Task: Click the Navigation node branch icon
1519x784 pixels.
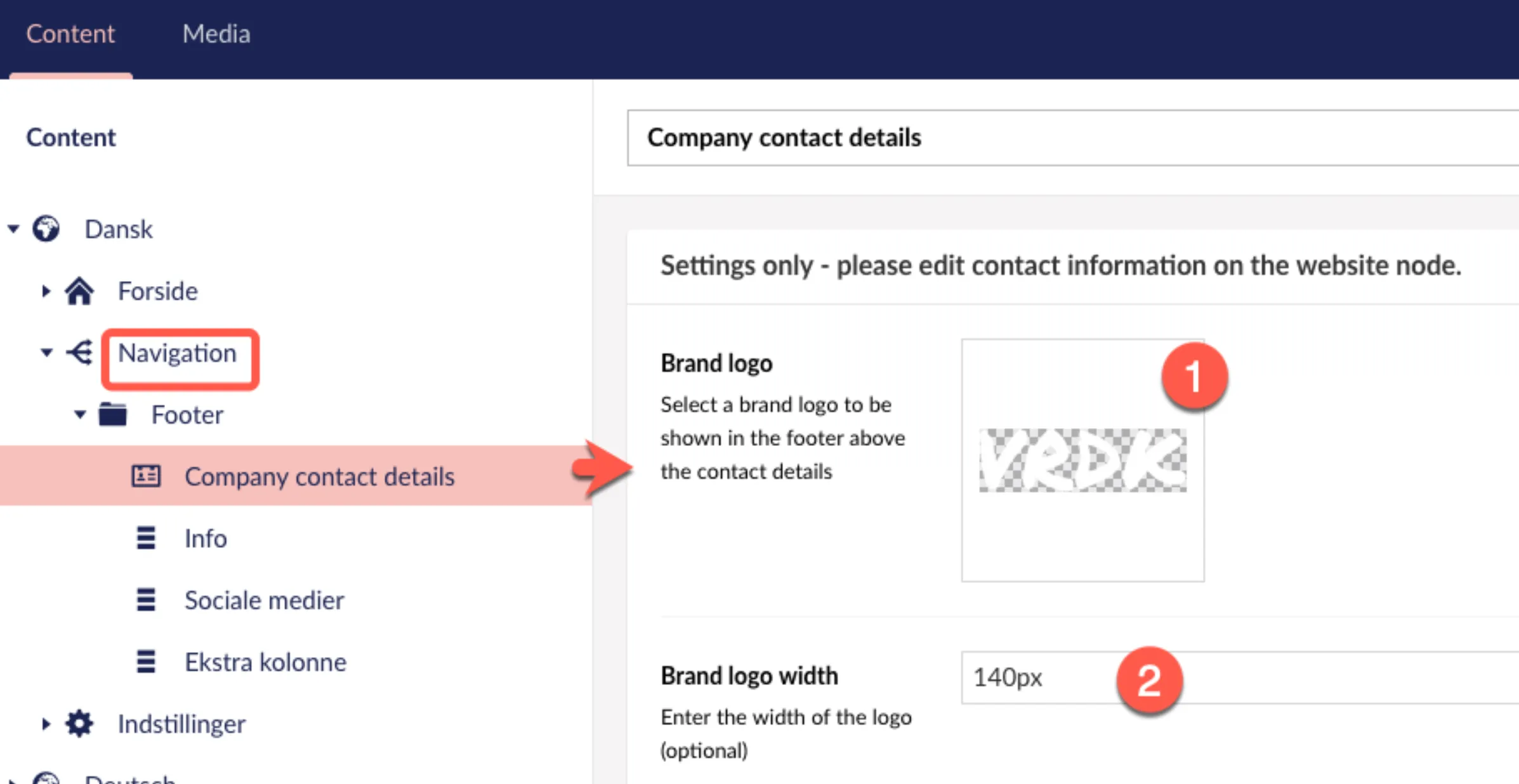Action: (x=80, y=353)
